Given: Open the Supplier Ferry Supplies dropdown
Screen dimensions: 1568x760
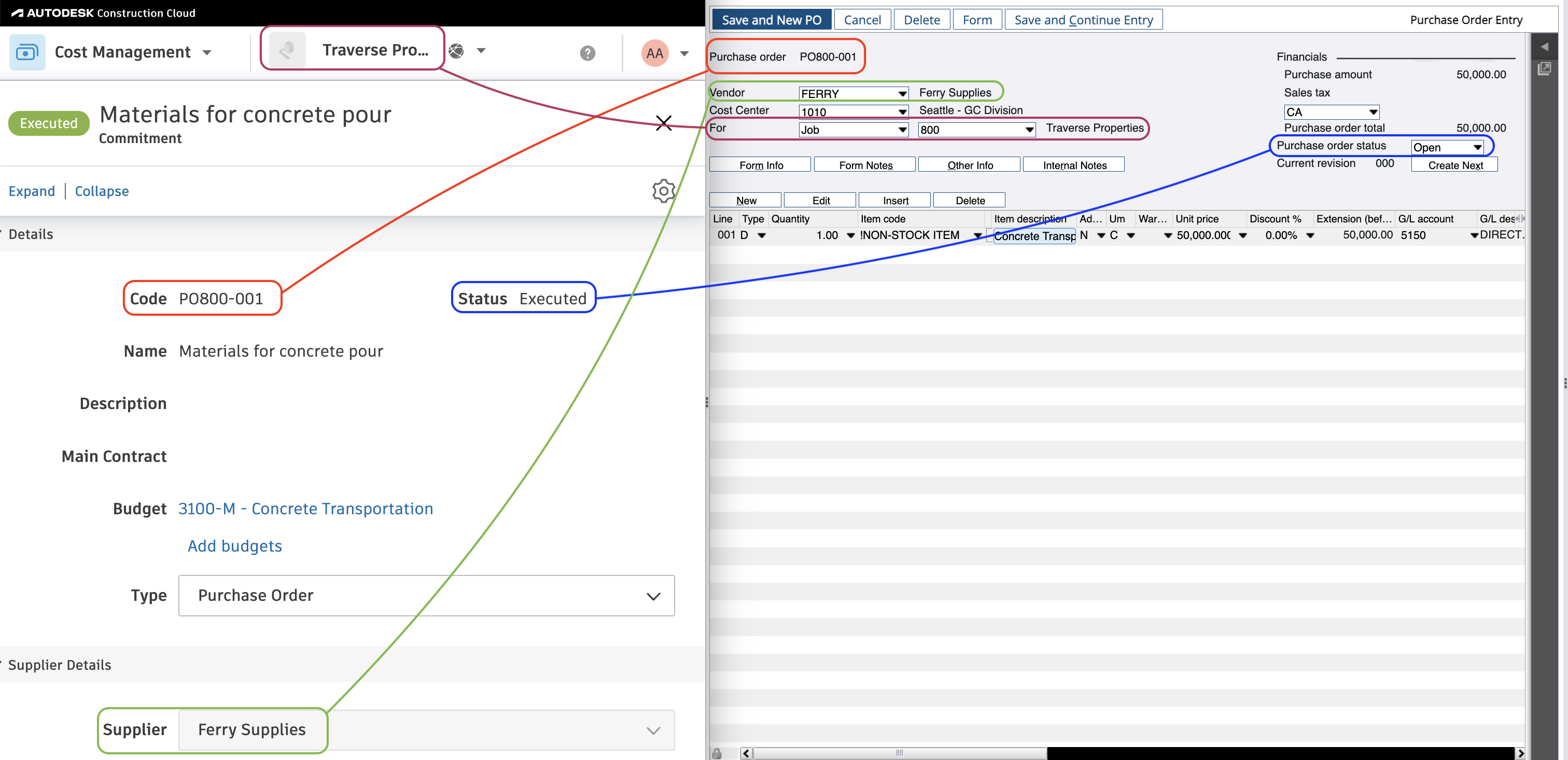Looking at the screenshot, I should (x=426, y=729).
